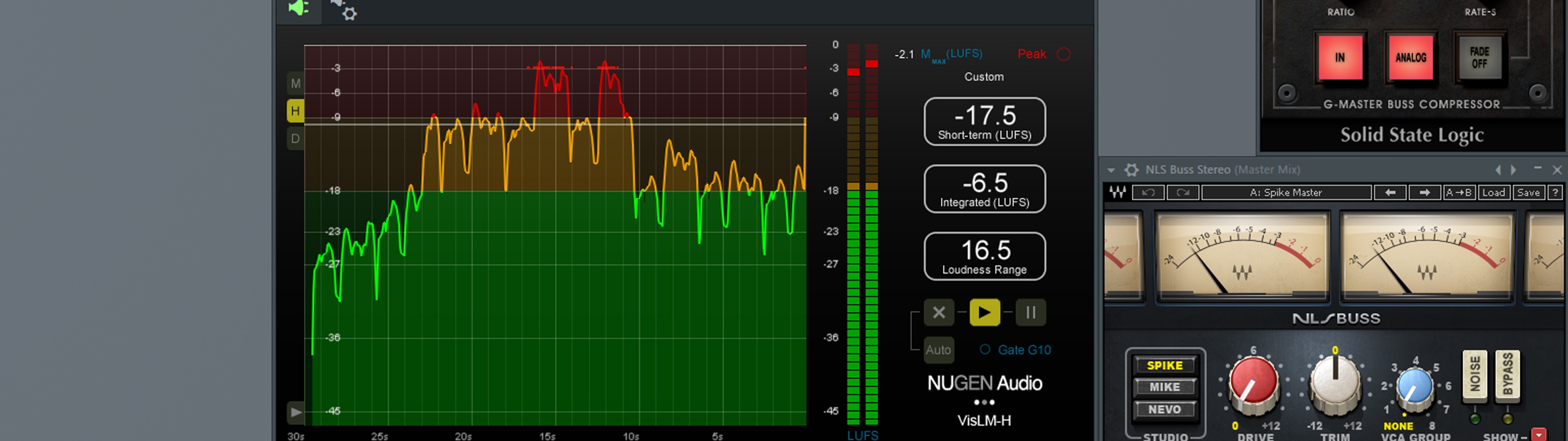Reset measurement with the X button

point(939,312)
